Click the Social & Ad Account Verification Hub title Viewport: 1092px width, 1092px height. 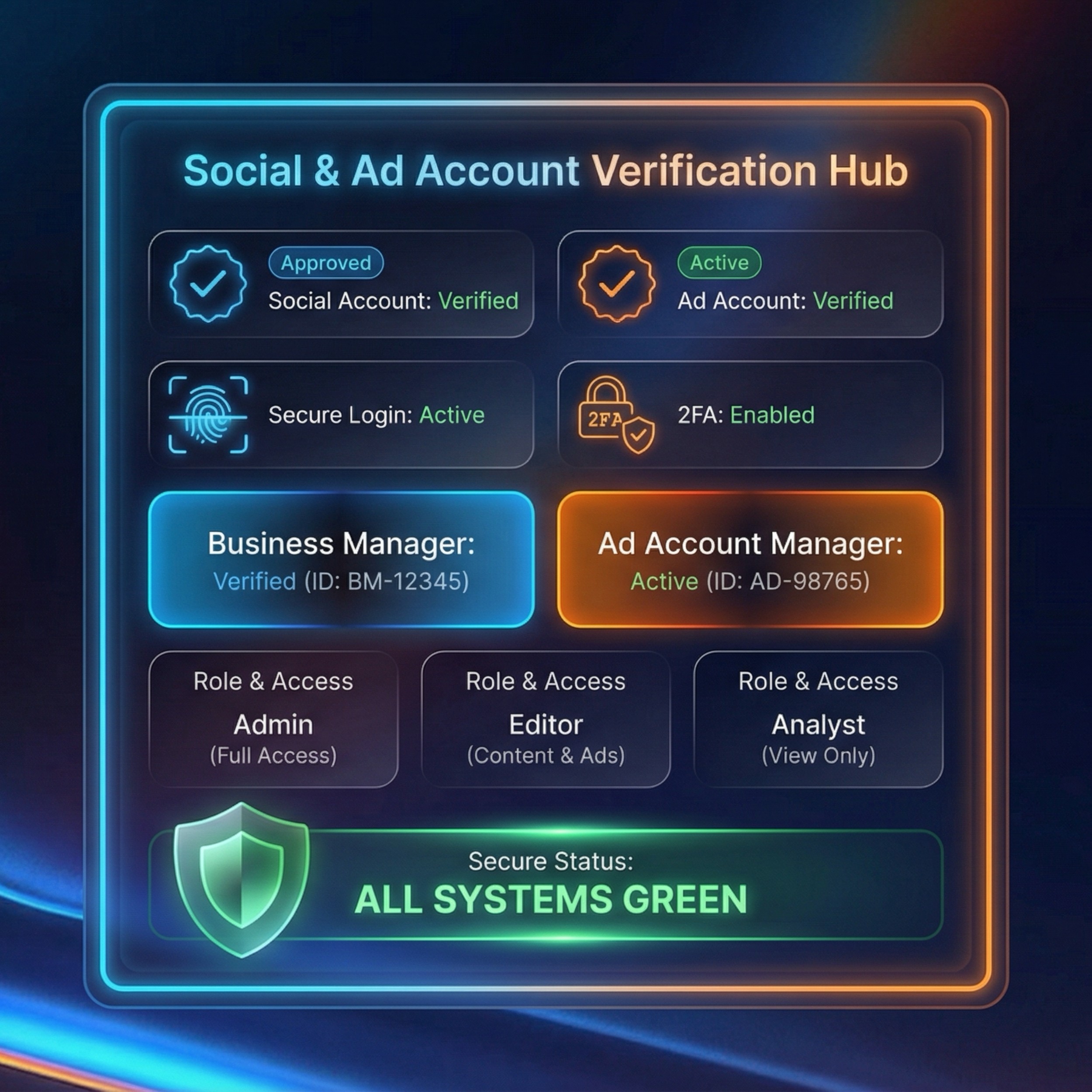[x=546, y=170]
